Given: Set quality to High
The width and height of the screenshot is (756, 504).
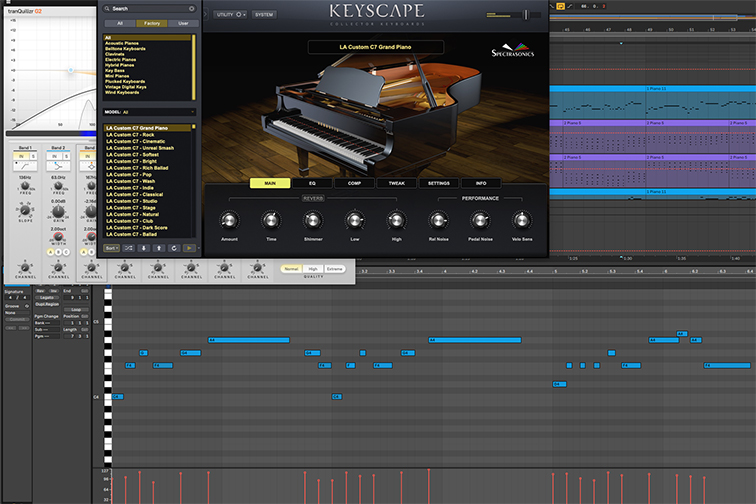Looking at the screenshot, I should coord(313,269).
